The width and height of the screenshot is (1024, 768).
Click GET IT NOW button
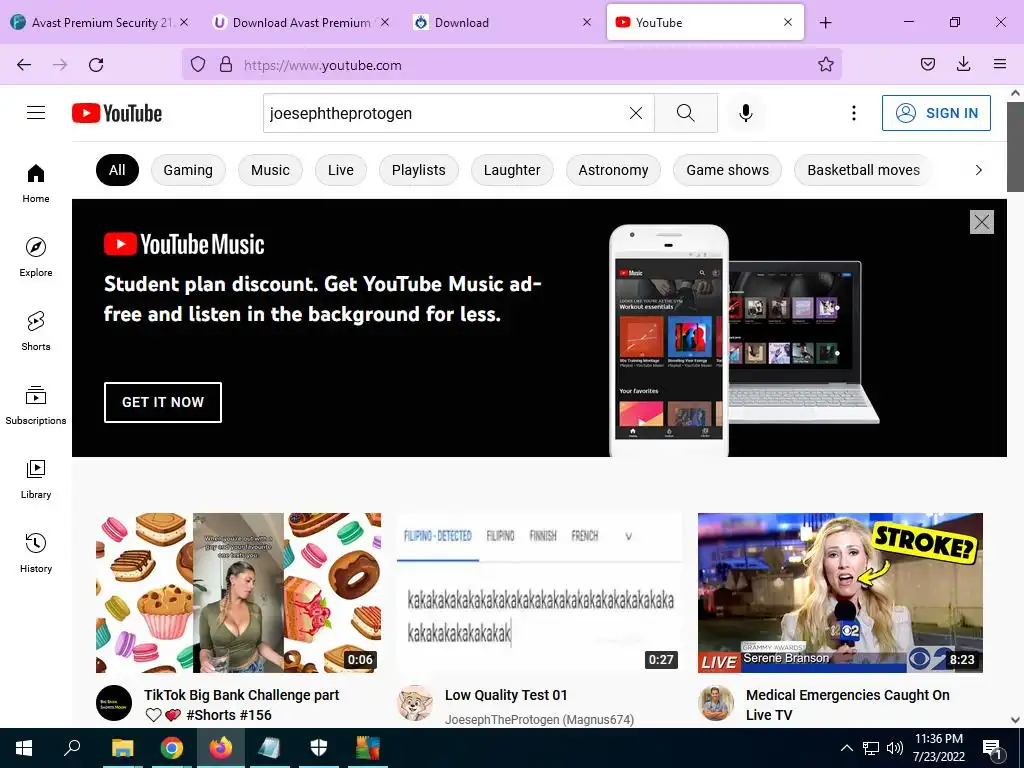163,402
